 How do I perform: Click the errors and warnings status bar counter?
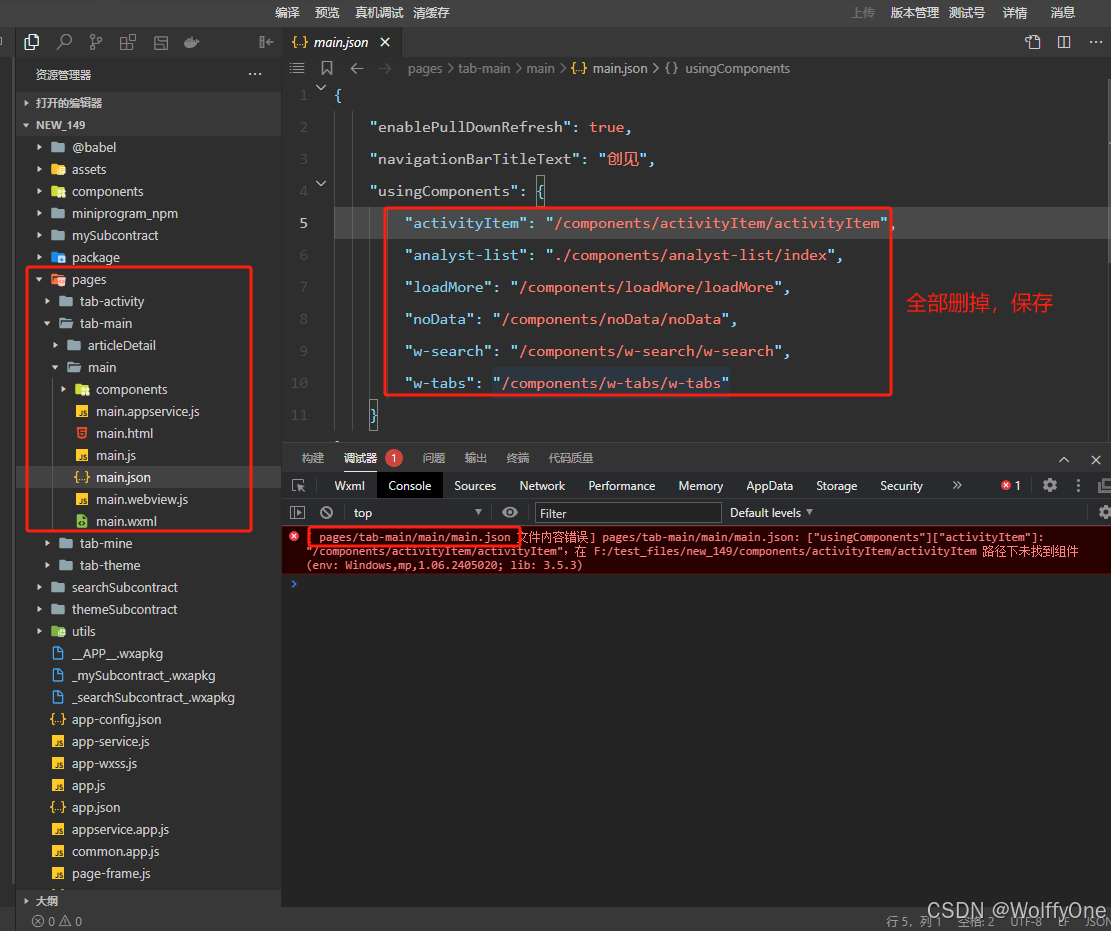pos(57,921)
